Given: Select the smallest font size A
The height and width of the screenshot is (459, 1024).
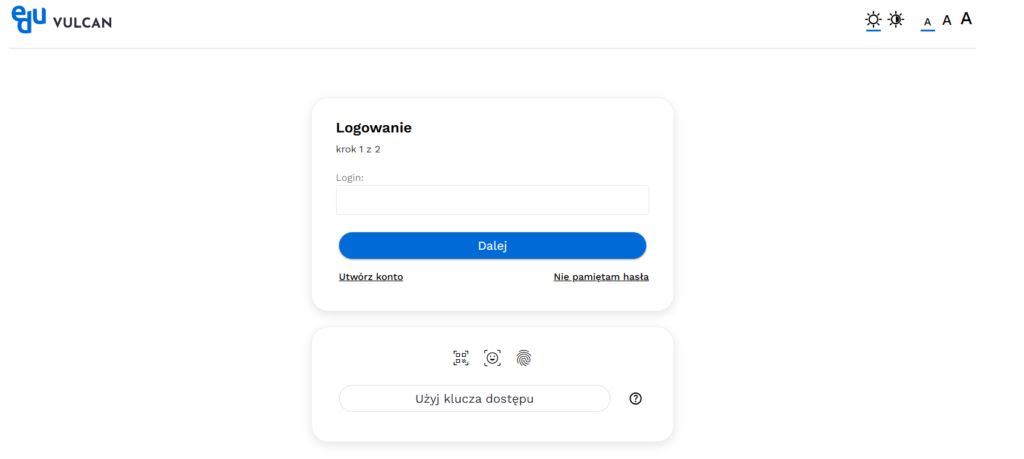Looking at the screenshot, I should (927, 21).
